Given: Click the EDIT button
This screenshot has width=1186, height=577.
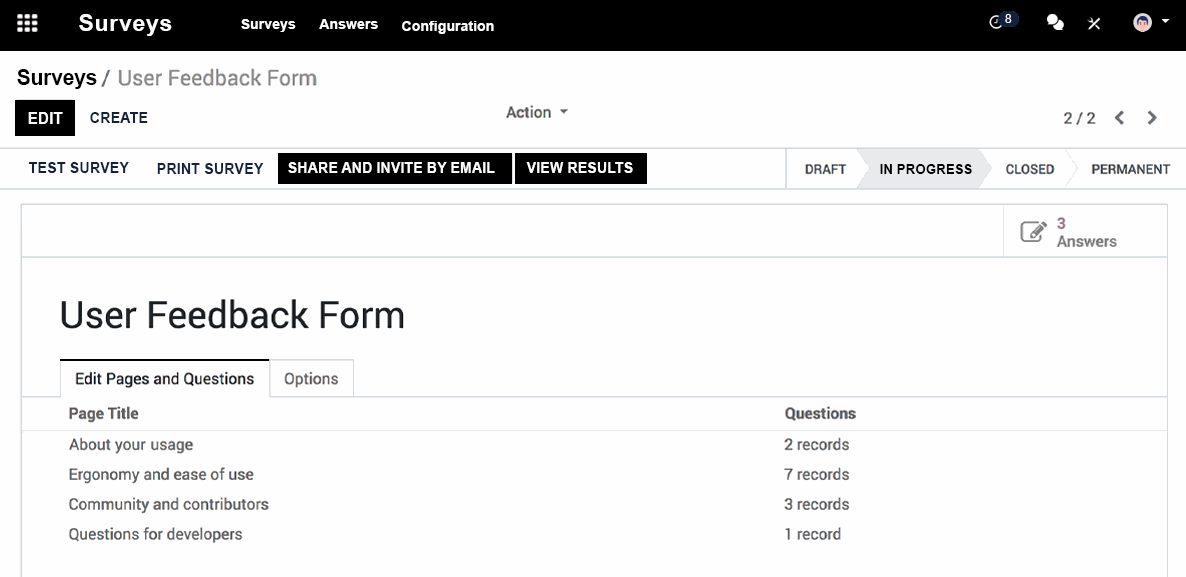Looking at the screenshot, I should (45, 118).
